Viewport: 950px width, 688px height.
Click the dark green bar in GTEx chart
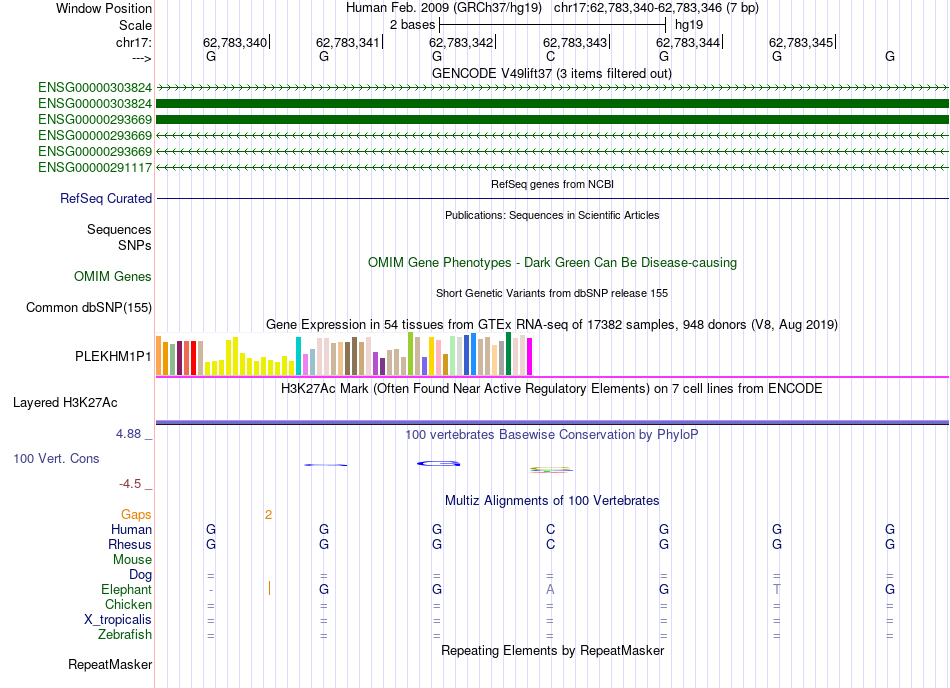pyautogui.click(x=508, y=354)
